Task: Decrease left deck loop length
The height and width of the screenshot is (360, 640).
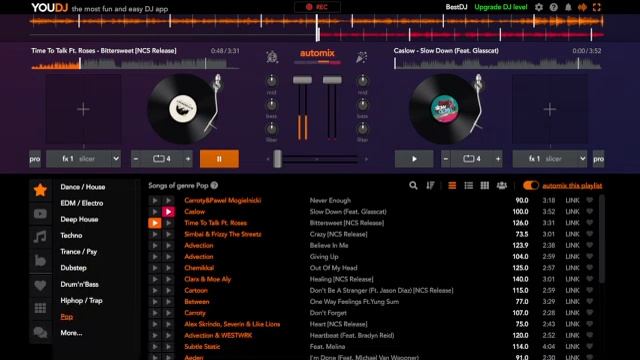Action: click(136, 159)
